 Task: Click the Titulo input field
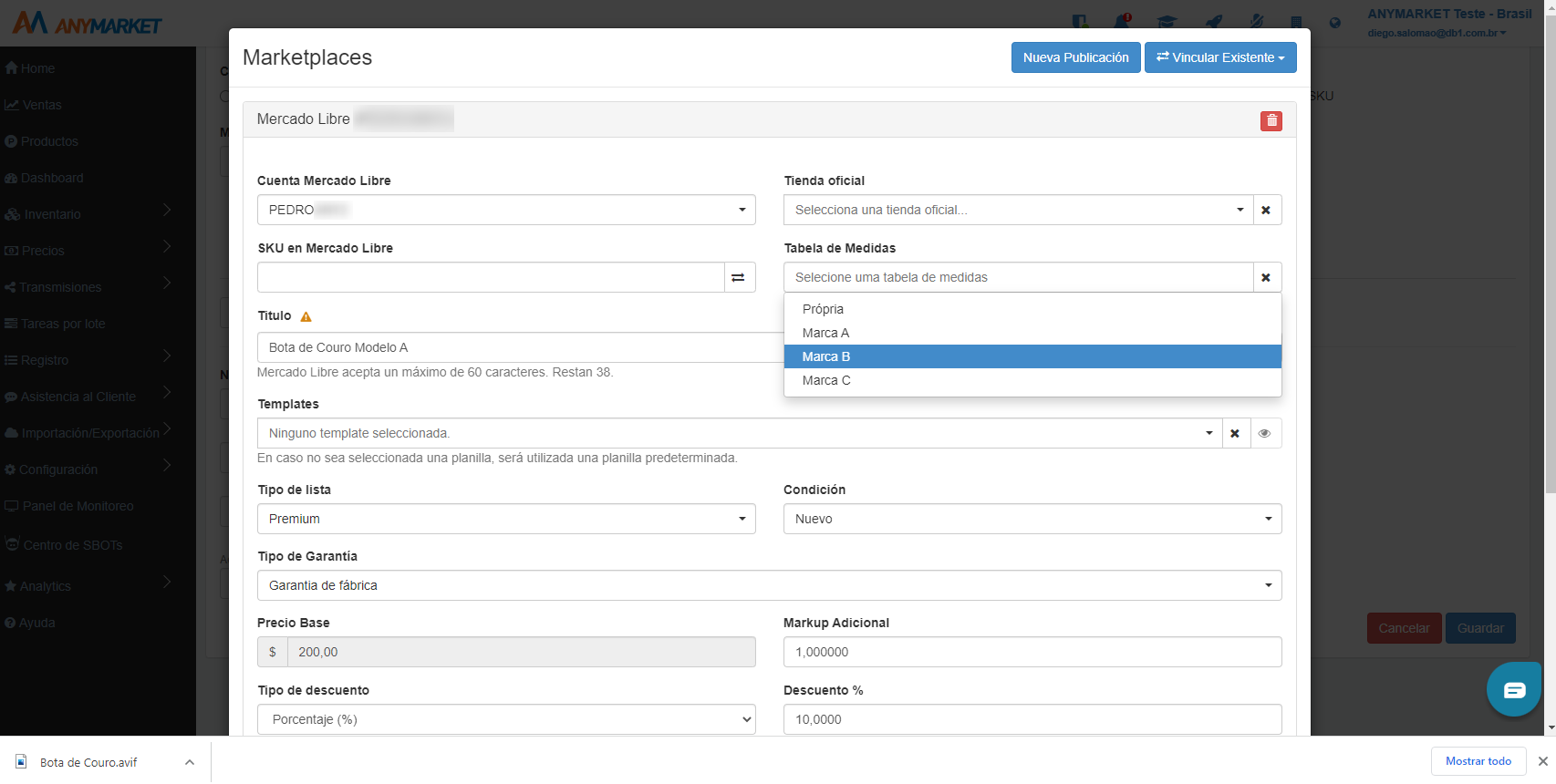520,347
